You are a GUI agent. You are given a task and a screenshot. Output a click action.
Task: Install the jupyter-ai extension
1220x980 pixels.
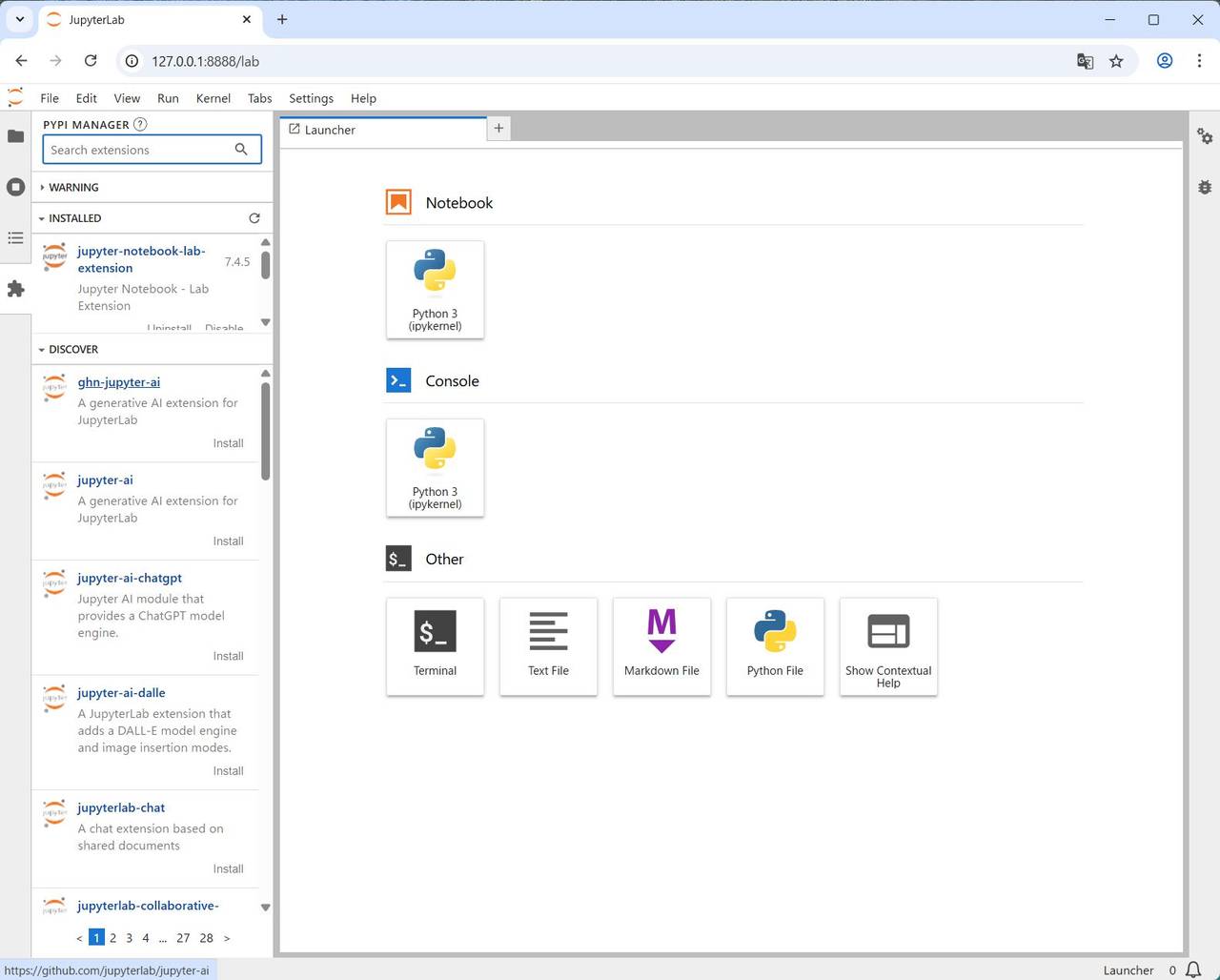228,541
